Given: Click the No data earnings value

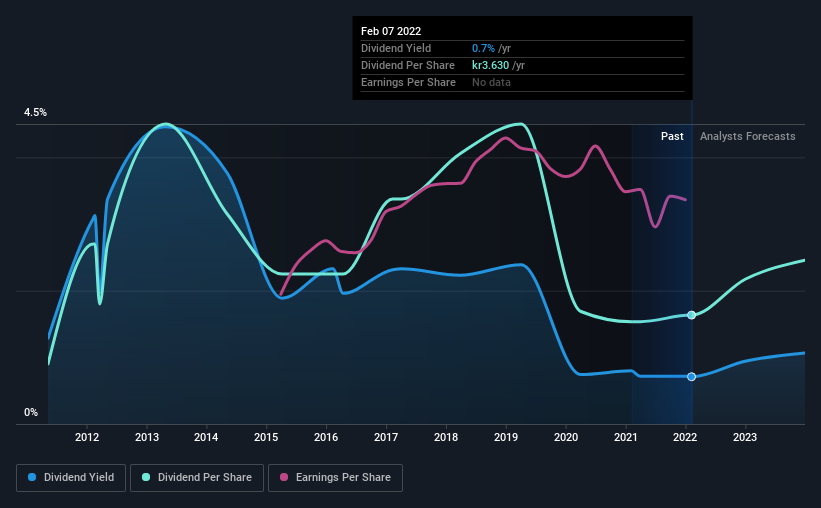Looking at the screenshot, I should pos(491,82).
